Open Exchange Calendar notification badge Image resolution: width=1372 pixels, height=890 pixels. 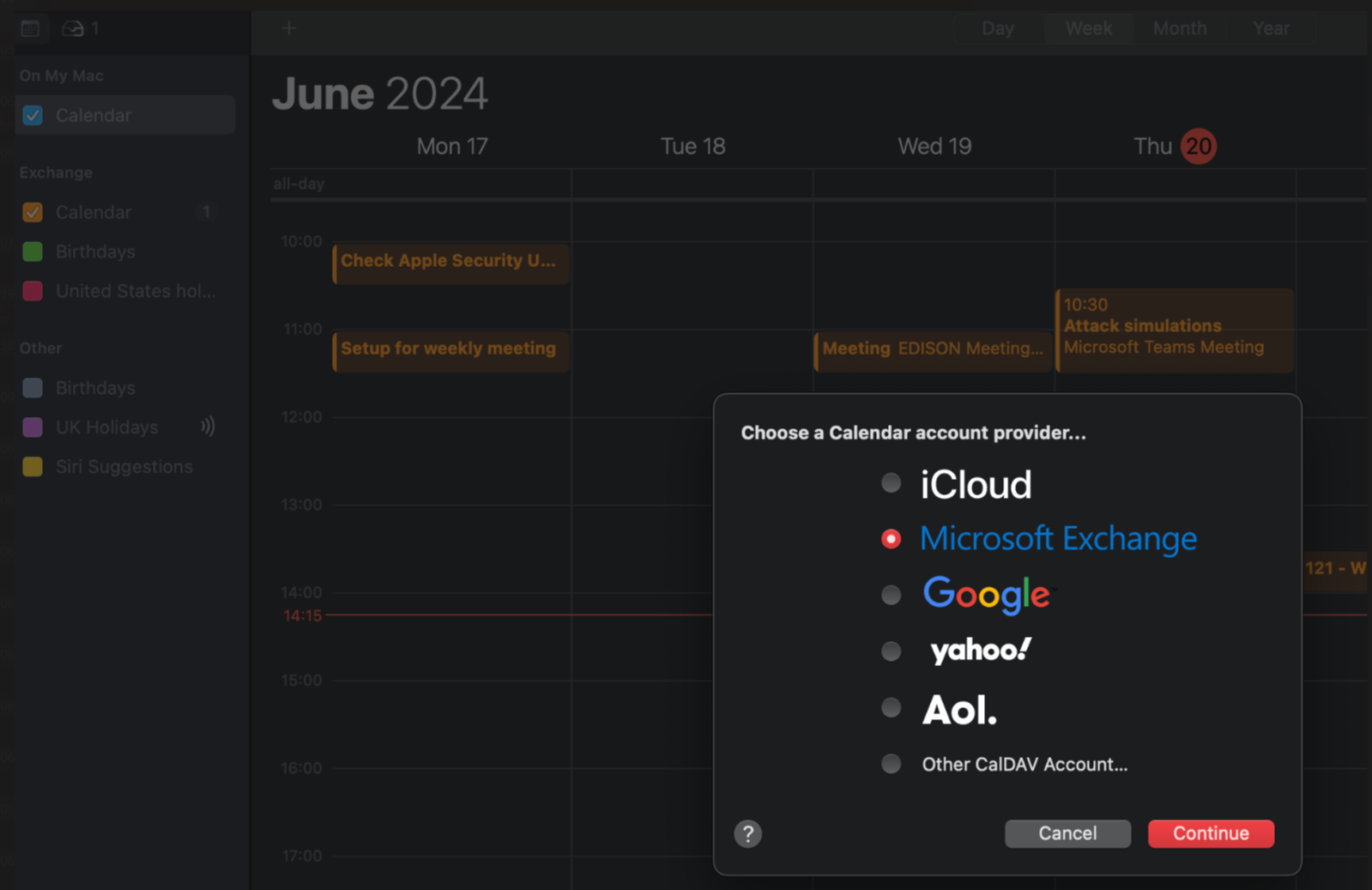pyautogui.click(x=206, y=212)
